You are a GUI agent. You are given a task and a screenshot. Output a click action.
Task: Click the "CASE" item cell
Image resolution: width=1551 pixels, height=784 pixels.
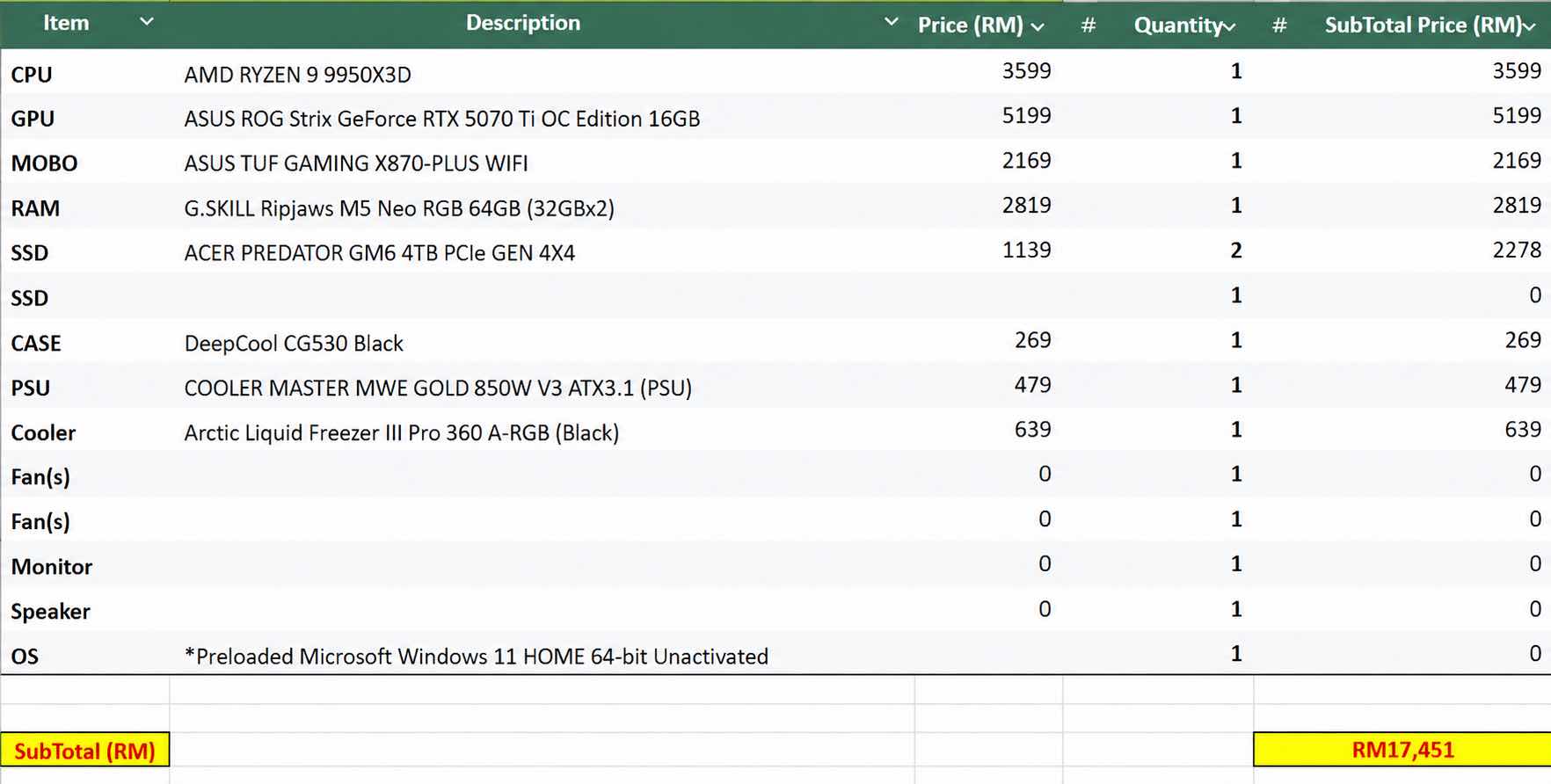(36, 343)
